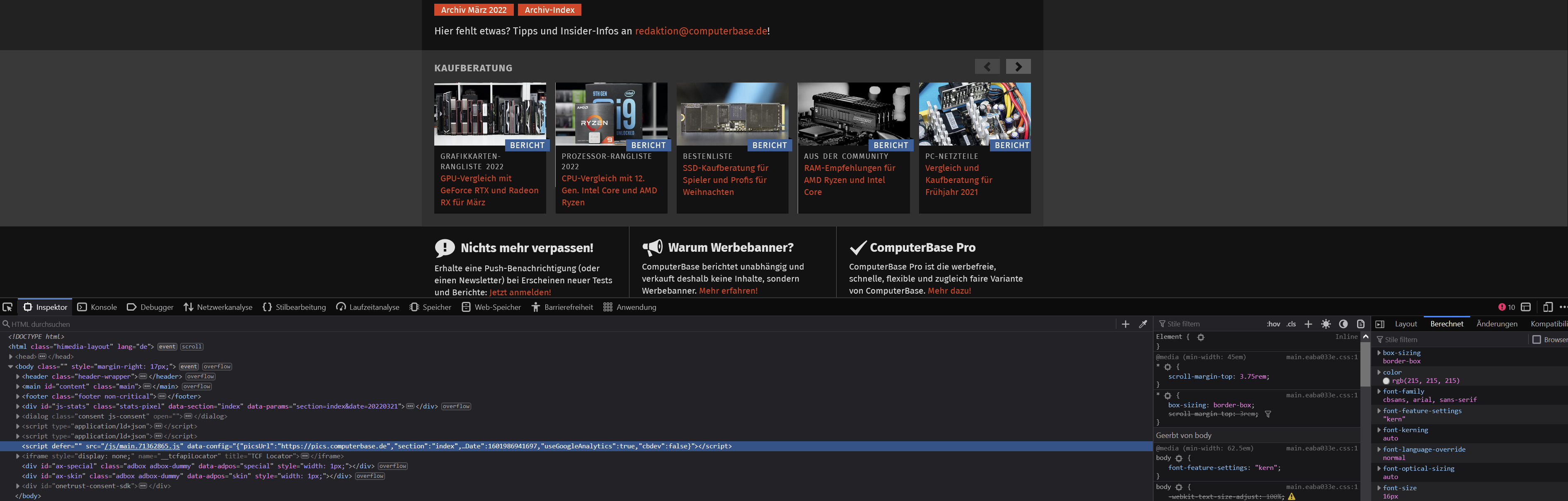
Task: Expand the footer element node
Action: point(18,396)
